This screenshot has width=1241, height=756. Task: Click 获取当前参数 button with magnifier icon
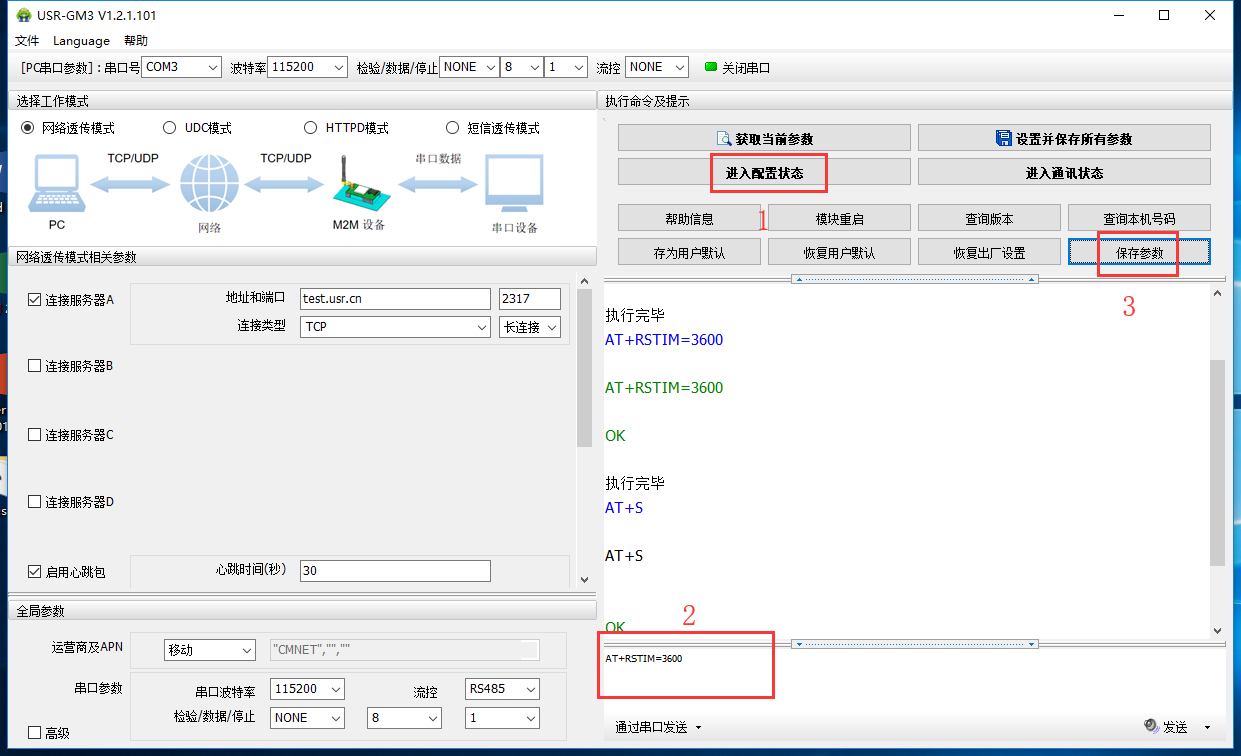coord(764,138)
